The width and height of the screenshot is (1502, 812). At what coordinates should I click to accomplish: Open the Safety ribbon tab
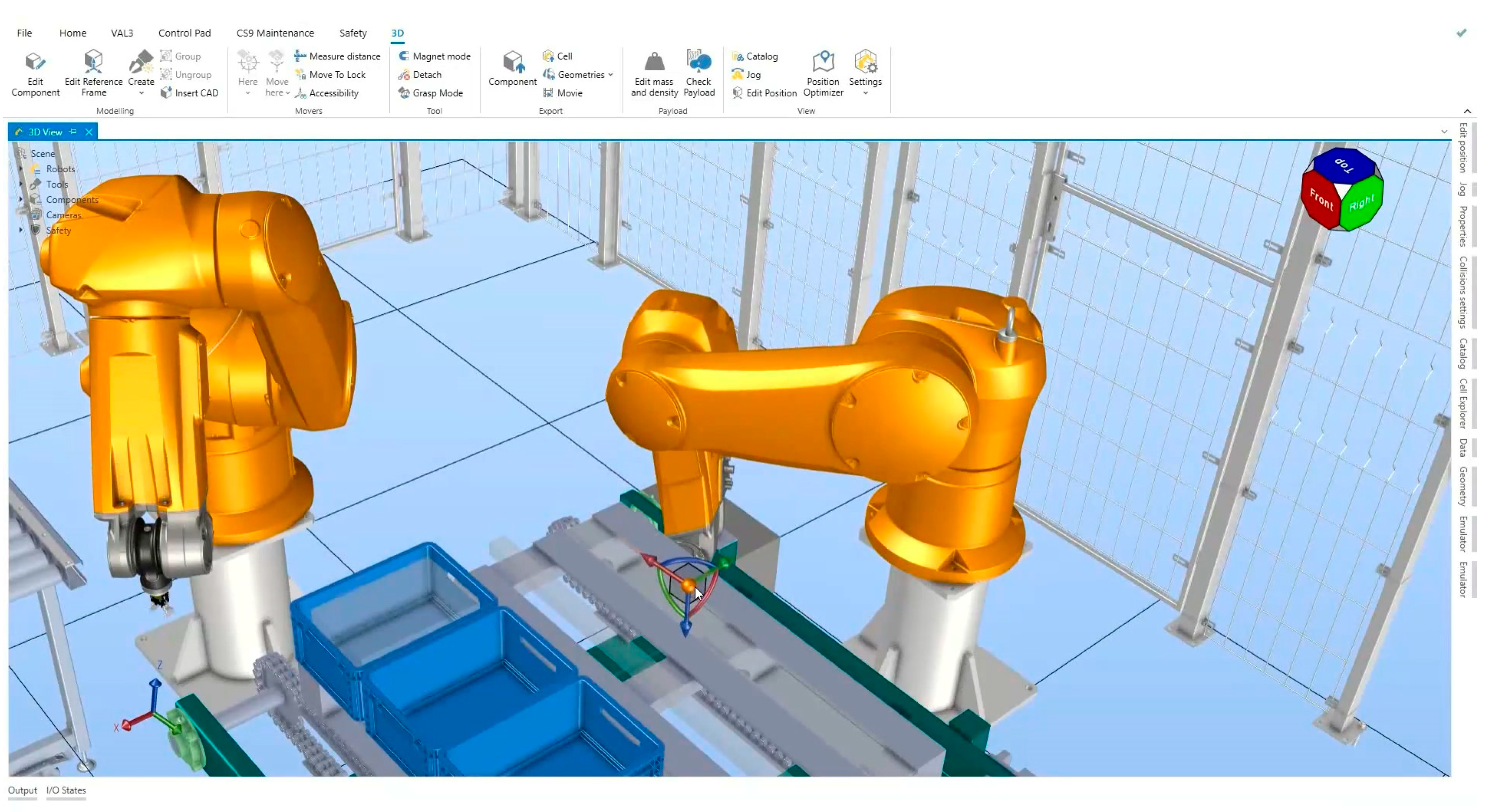[353, 32]
